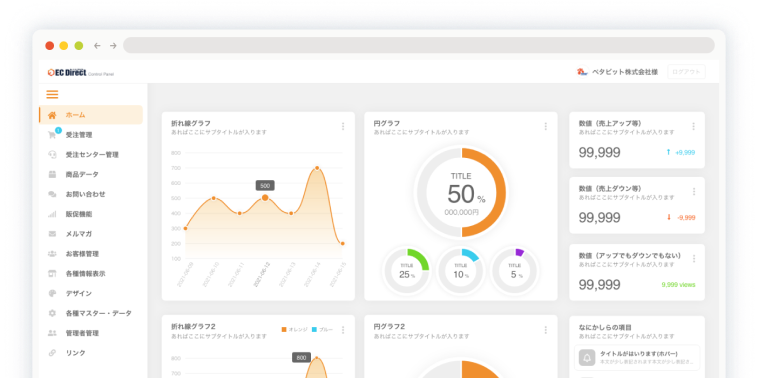759x378 pixels.
Task: Click the speech bubble icon for お問い合わせ
Action: pos(52,194)
